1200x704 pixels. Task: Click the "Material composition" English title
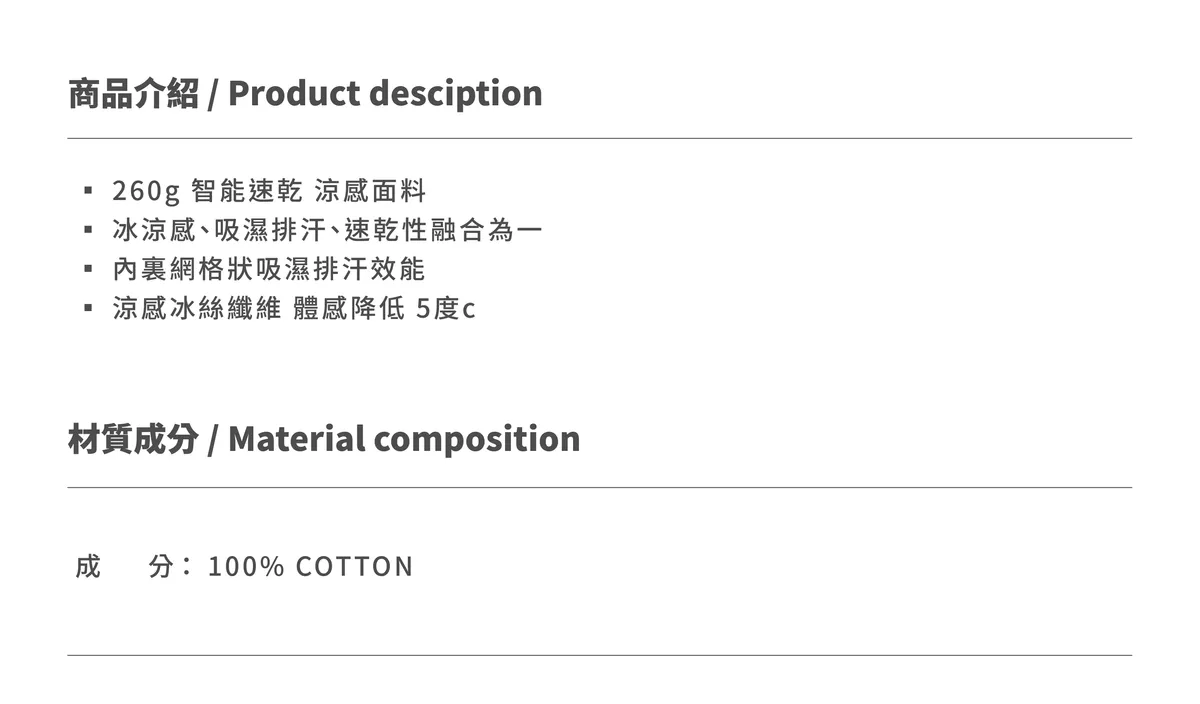[x=404, y=438]
